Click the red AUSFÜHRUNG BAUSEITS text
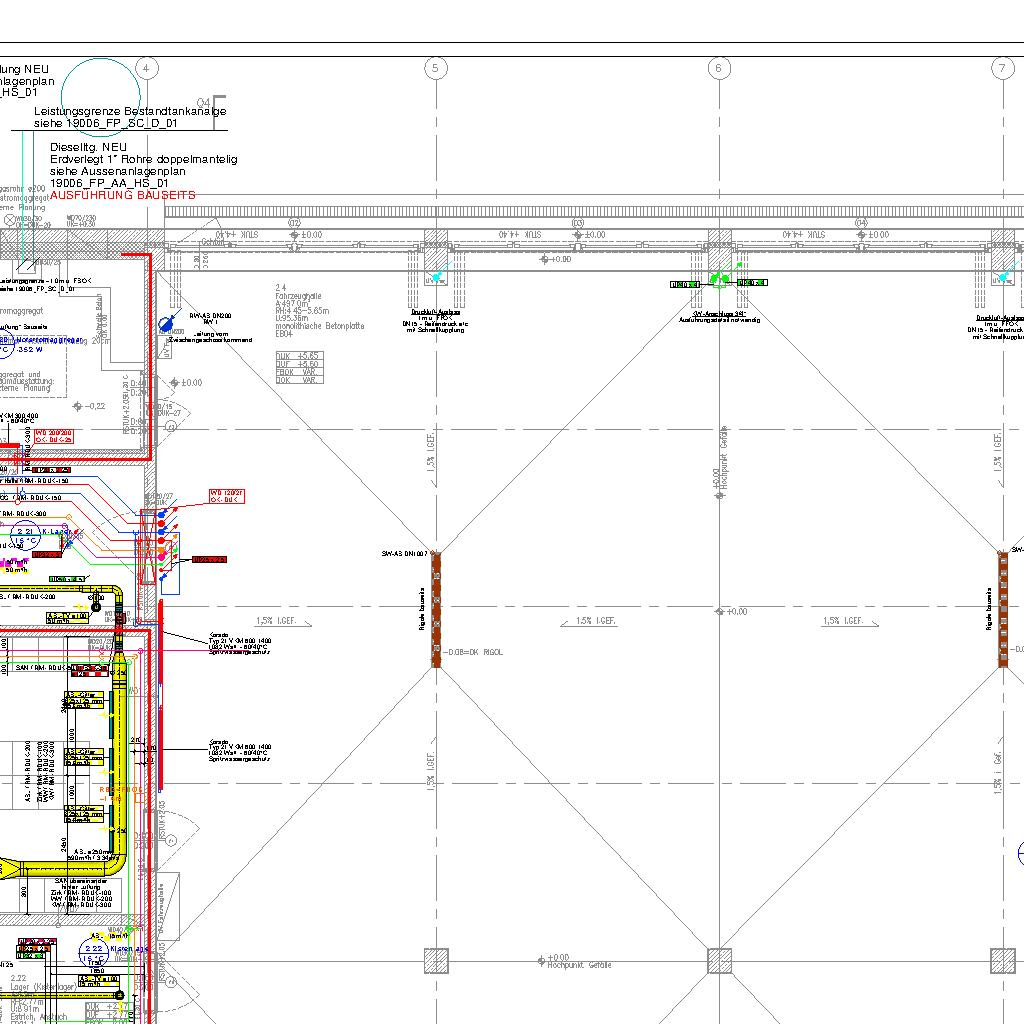 pos(123,195)
